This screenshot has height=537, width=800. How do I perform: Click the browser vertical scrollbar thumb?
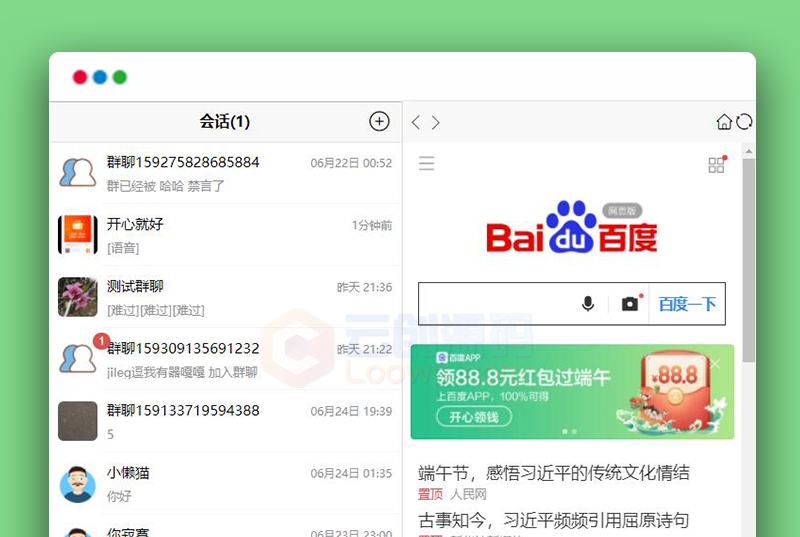coord(748,260)
